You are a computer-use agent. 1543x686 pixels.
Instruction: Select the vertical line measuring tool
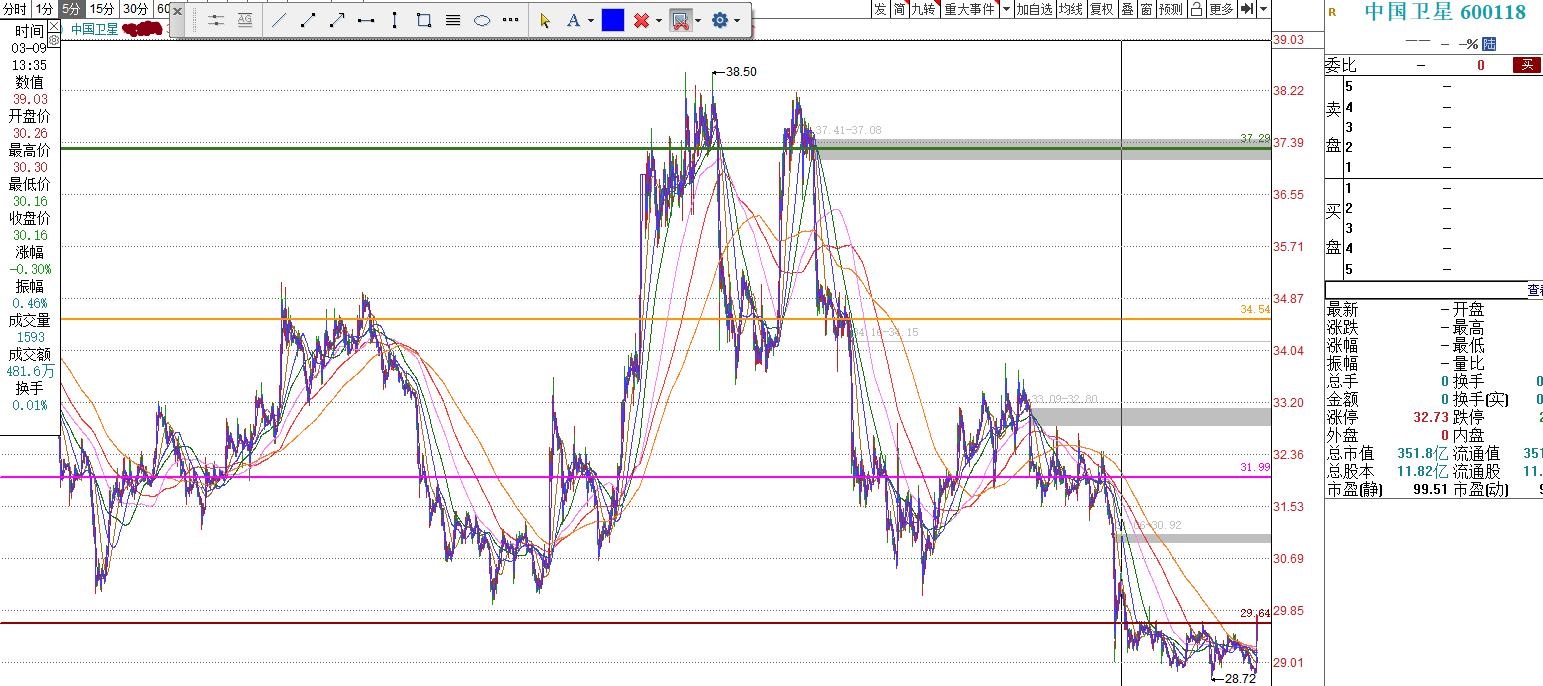click(395, 20)
